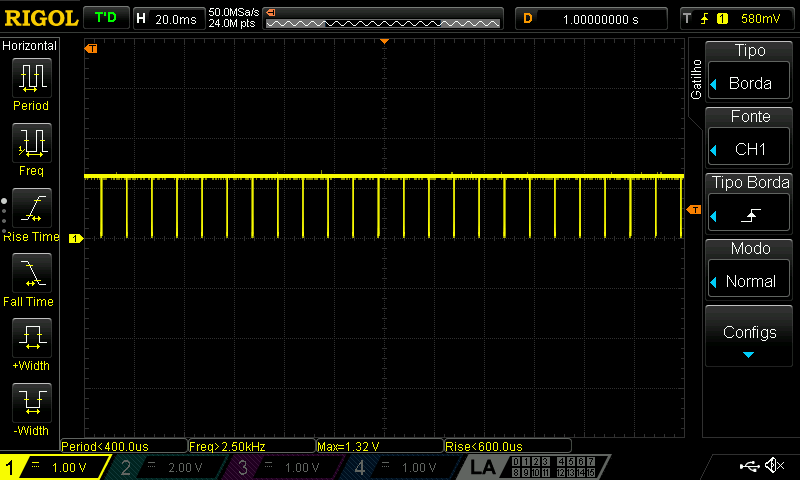Image resolution: width=800 pixels, height=480 pixels.
Task: Enable channel 4 with 1.00 V scale
Action: tap(402, 467)
